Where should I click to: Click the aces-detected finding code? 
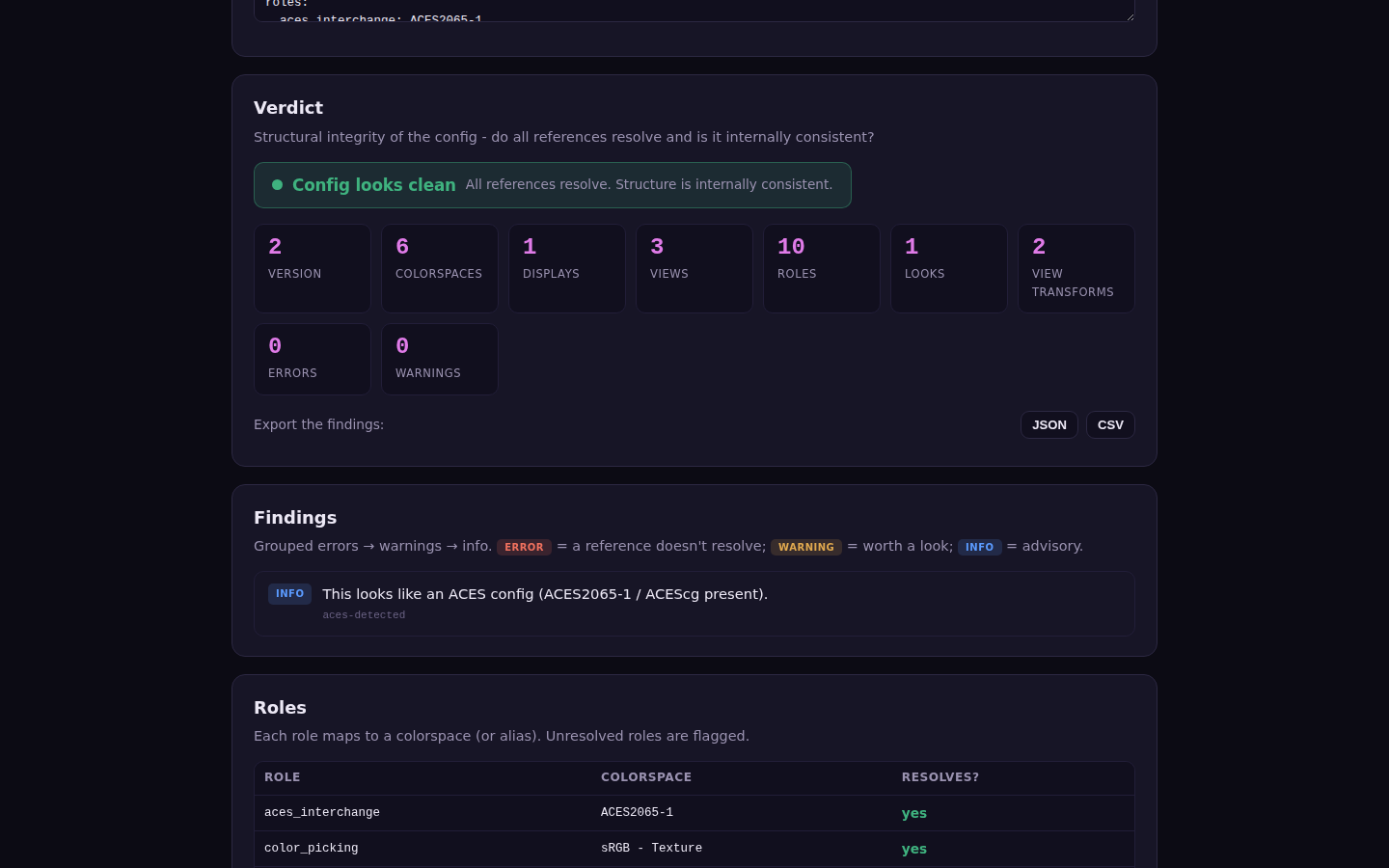364,615
